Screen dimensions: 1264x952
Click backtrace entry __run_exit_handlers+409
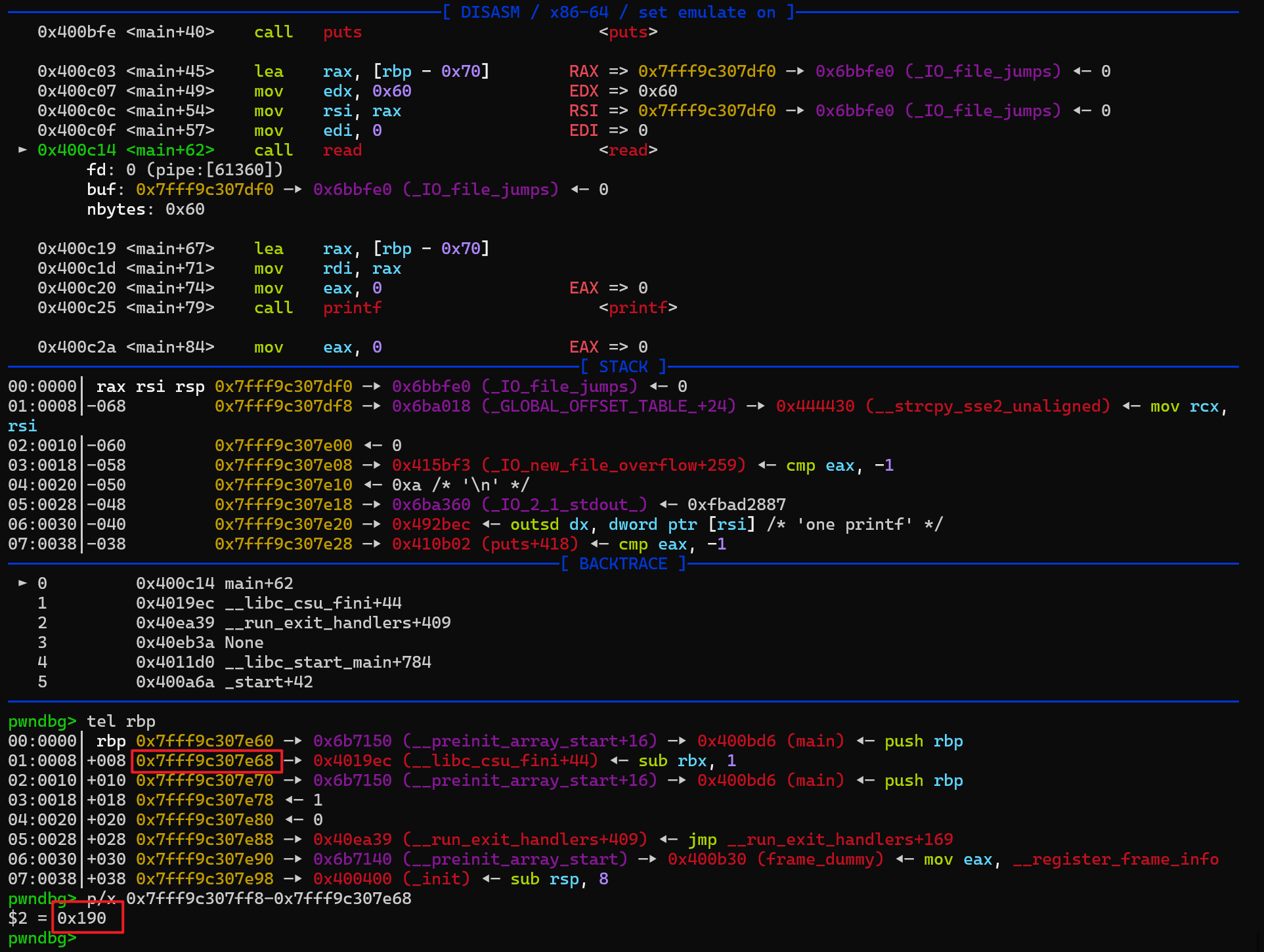338,622
